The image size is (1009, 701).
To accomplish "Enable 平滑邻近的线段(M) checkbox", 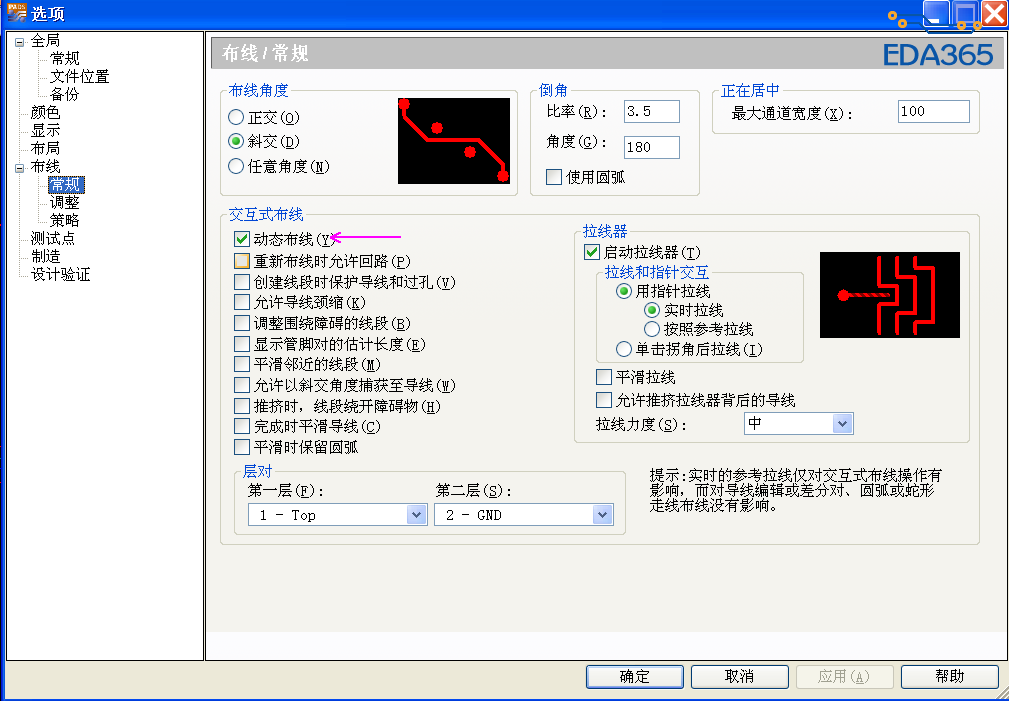I will pyautogui.click(x=242, y=364).
